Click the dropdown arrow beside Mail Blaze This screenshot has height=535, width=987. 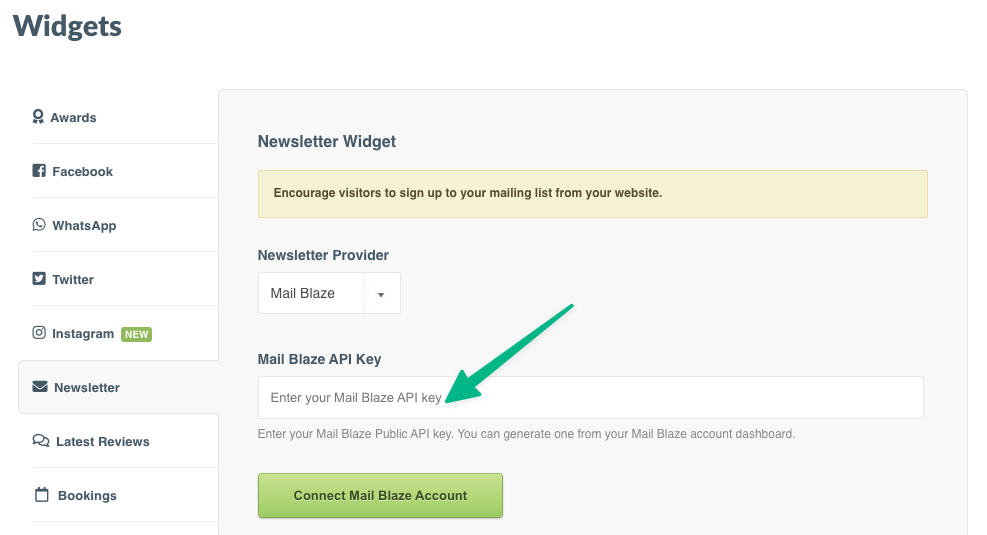coord(381,294)
